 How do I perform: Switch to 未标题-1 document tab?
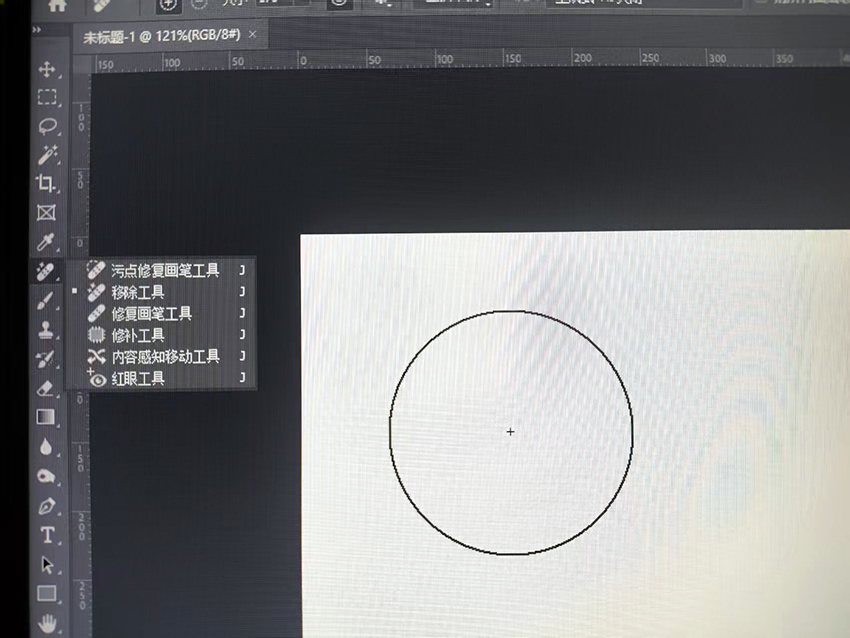162,36
